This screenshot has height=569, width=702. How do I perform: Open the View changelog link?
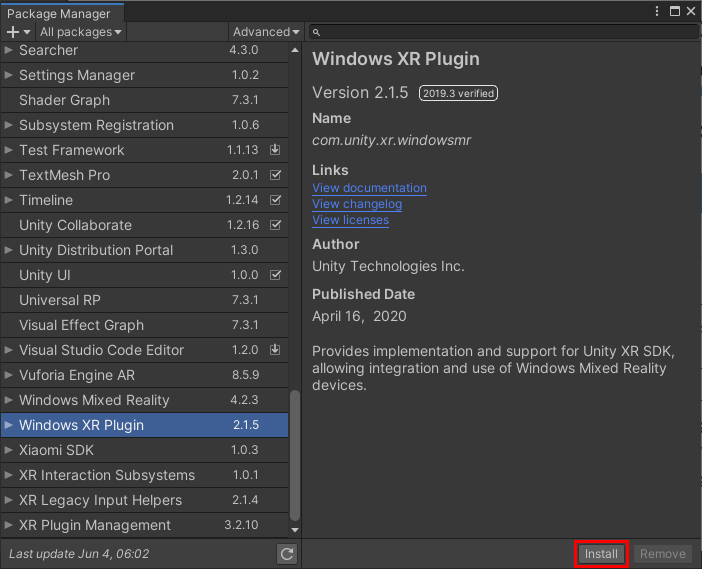point(357,204)
